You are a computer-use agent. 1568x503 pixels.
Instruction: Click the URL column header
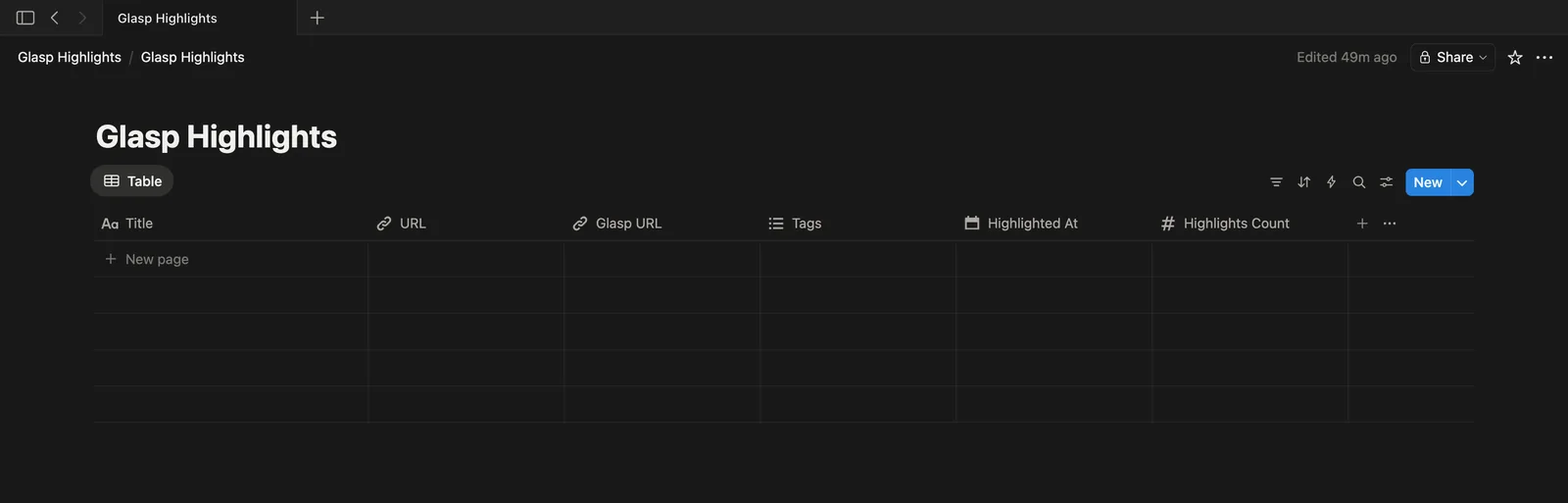[466, 224]
